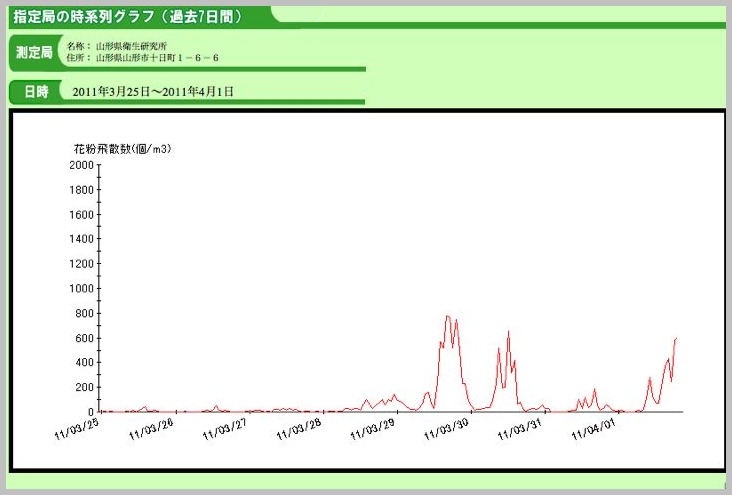
Task: Select the date range 2011年3月25日〜2011年4月1日
Action: [153, 92]
